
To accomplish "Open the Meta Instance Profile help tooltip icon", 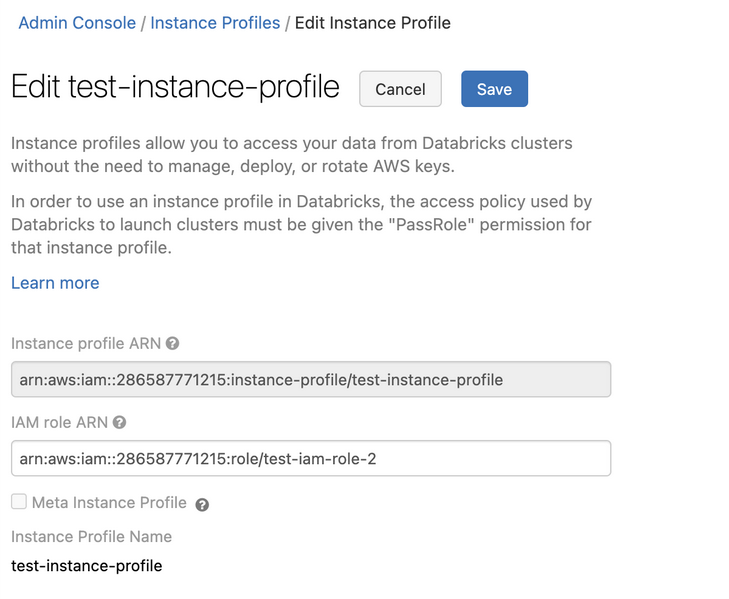I will pos(202,505).
